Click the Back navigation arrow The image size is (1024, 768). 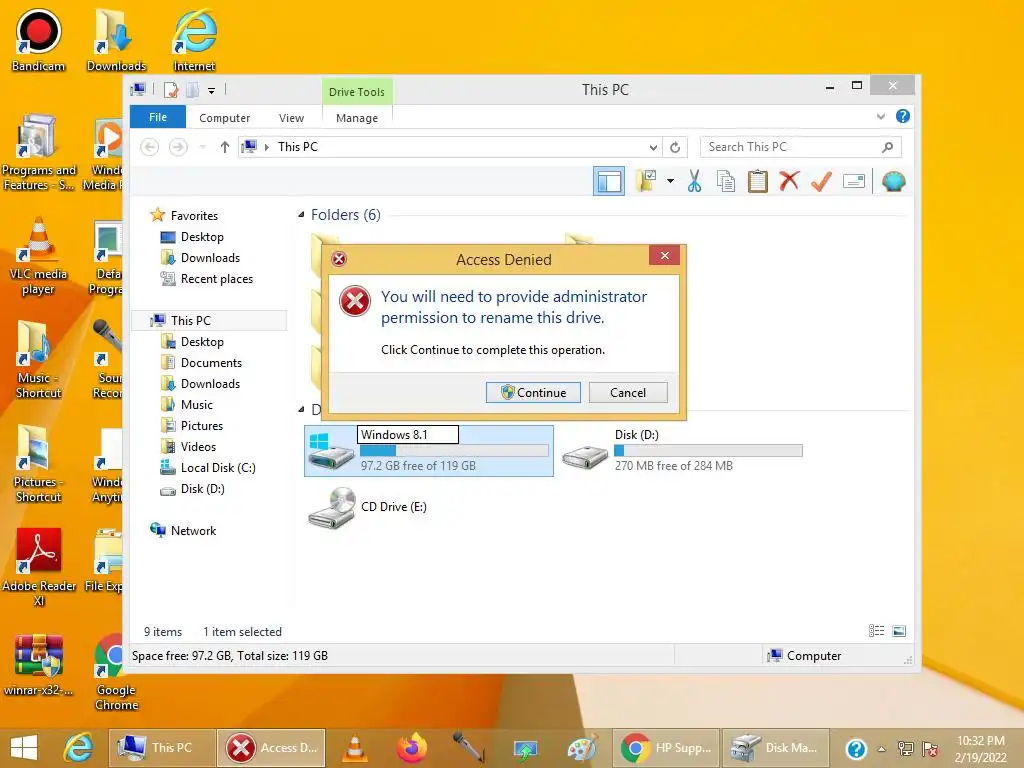tap(150, 147)
